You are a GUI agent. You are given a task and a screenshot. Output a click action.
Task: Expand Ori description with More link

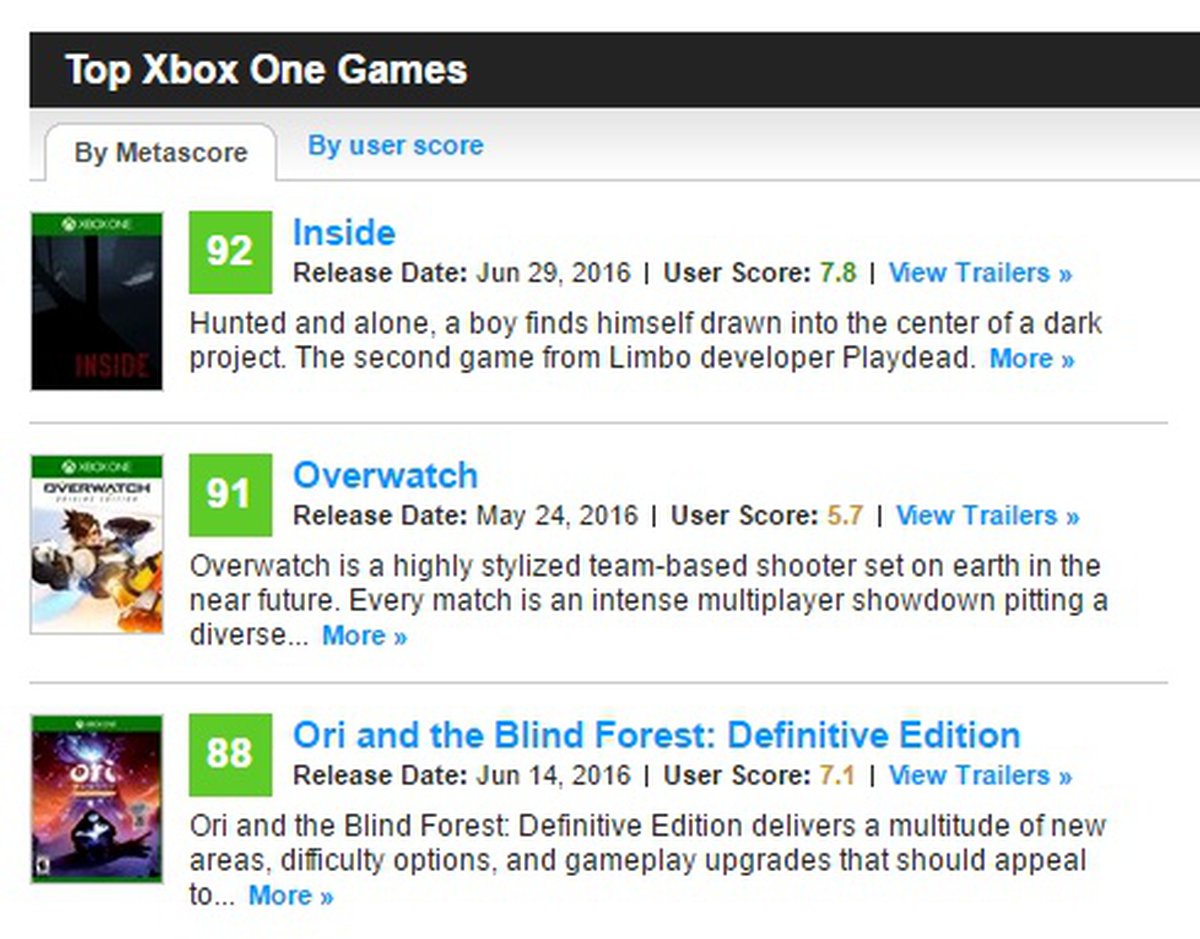click(290, 896)
